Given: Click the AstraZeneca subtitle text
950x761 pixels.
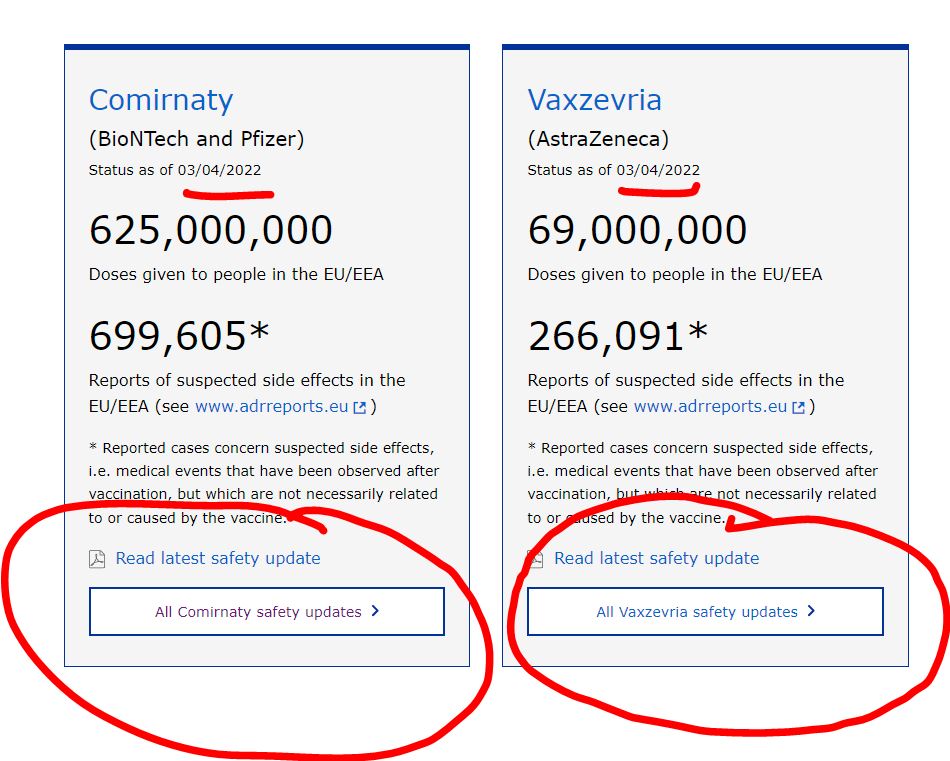Looking at the screenshot, I should [x=598, y=139].
